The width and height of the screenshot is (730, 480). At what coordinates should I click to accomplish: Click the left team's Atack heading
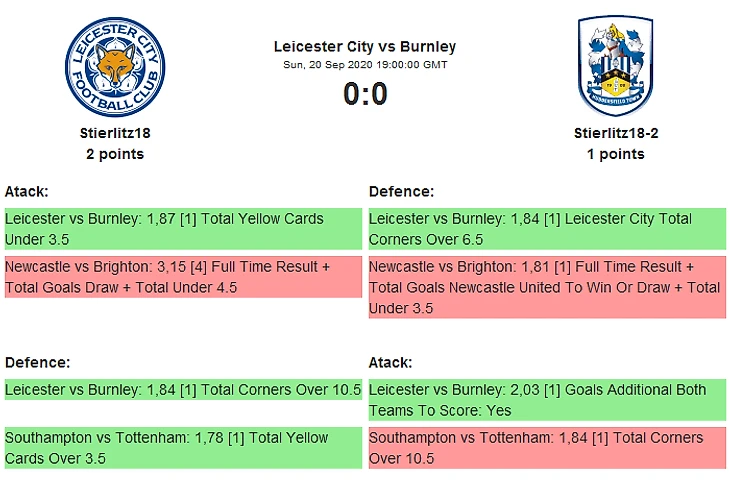27,191
